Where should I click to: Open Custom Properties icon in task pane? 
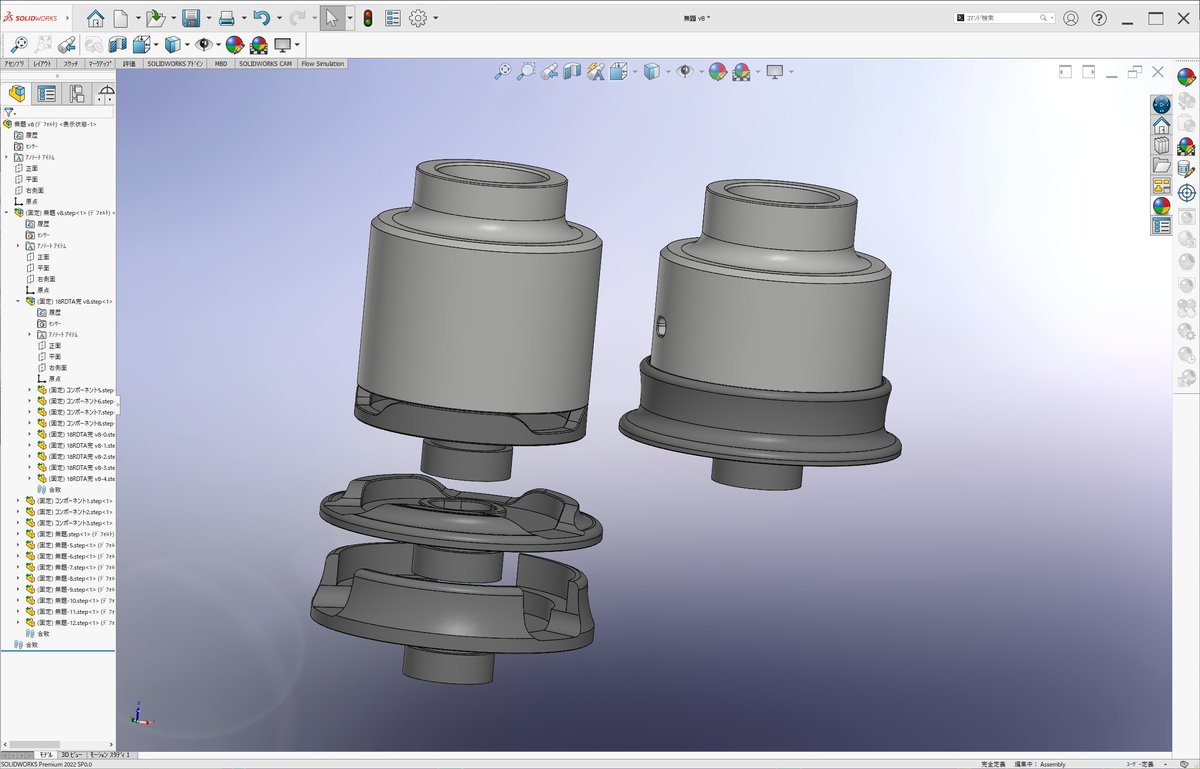click(1161, 226)
